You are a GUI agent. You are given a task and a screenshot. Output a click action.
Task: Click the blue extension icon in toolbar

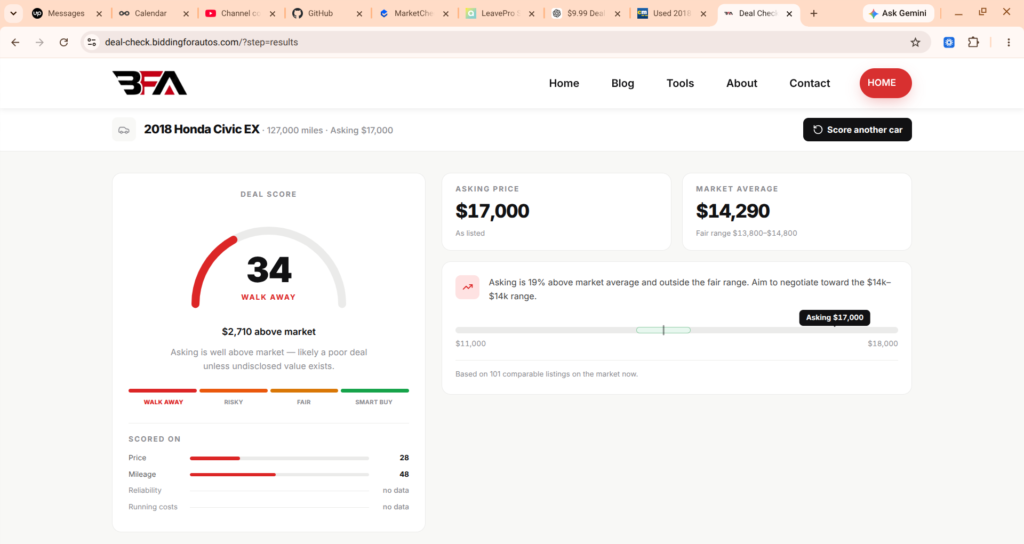[x=949, y=42]
